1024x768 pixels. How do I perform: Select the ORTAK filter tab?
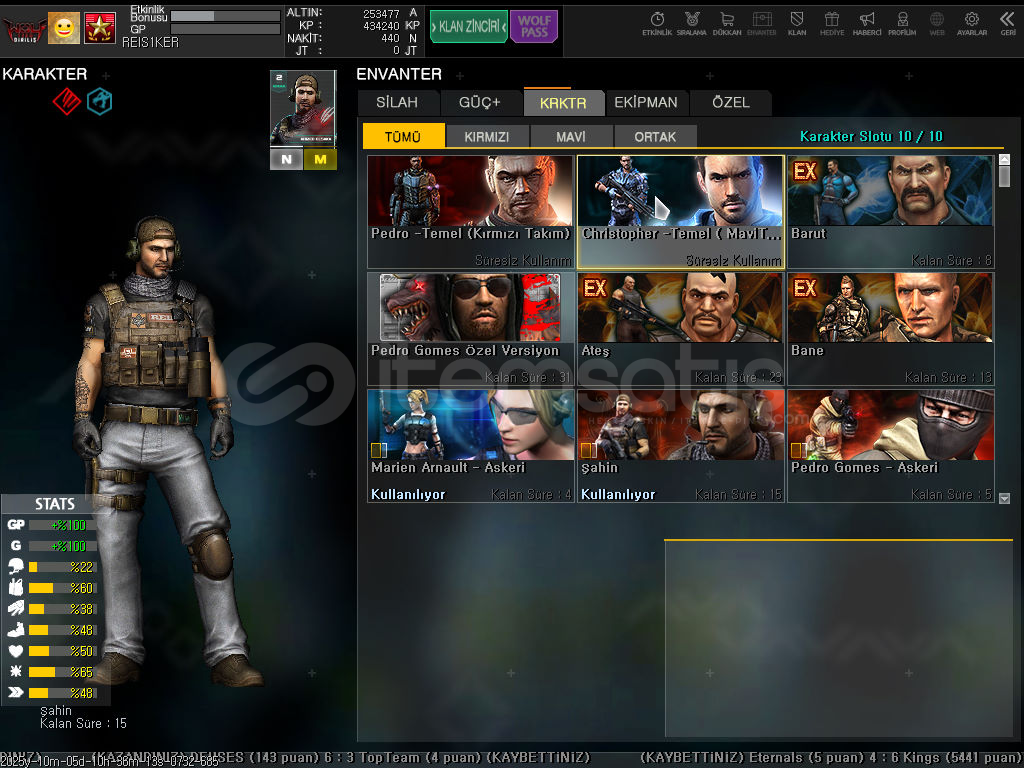(x=655, y=136)
